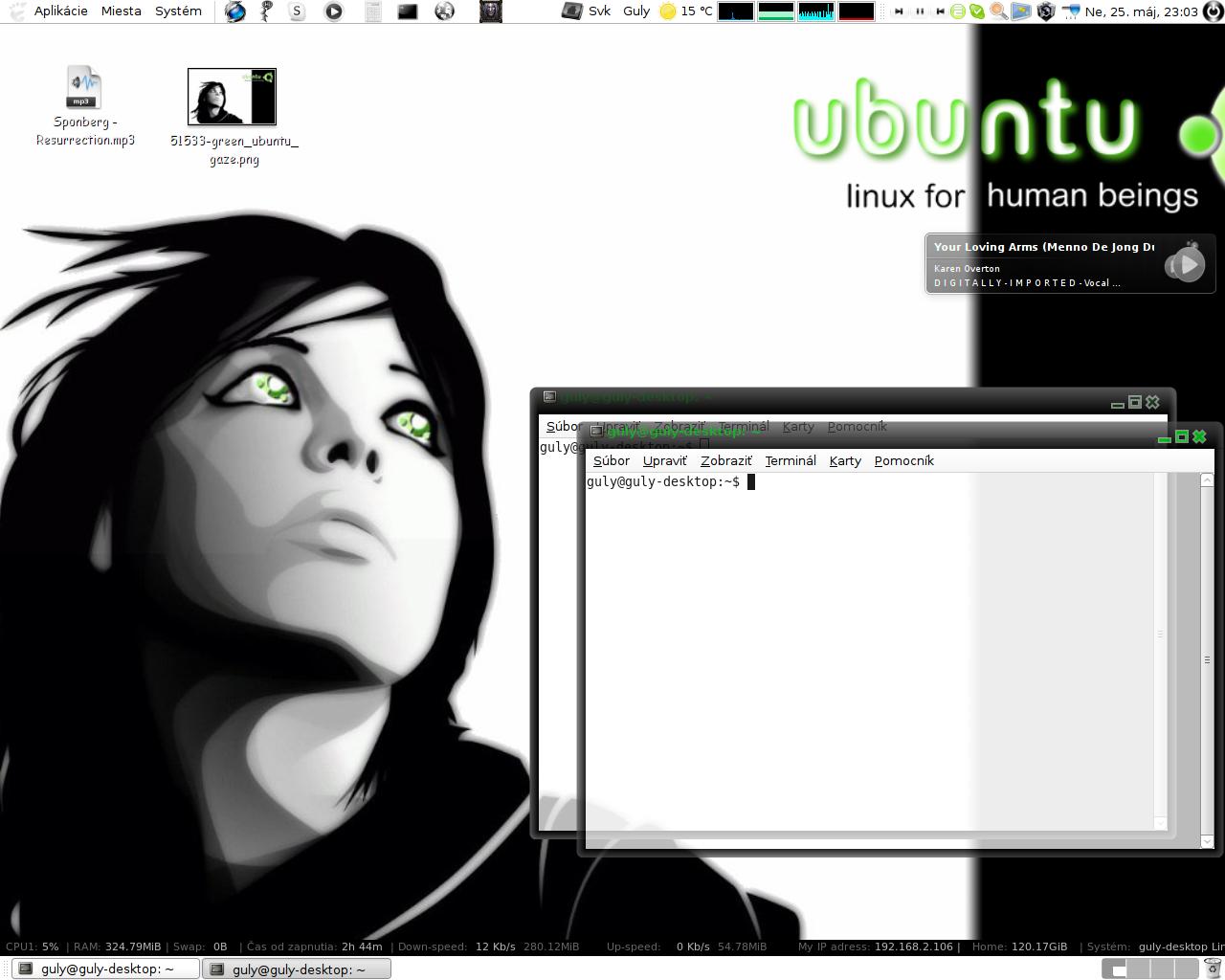1225x980 pixels.
Task: Click the power shutdown button
Action: pos(1213,11)
